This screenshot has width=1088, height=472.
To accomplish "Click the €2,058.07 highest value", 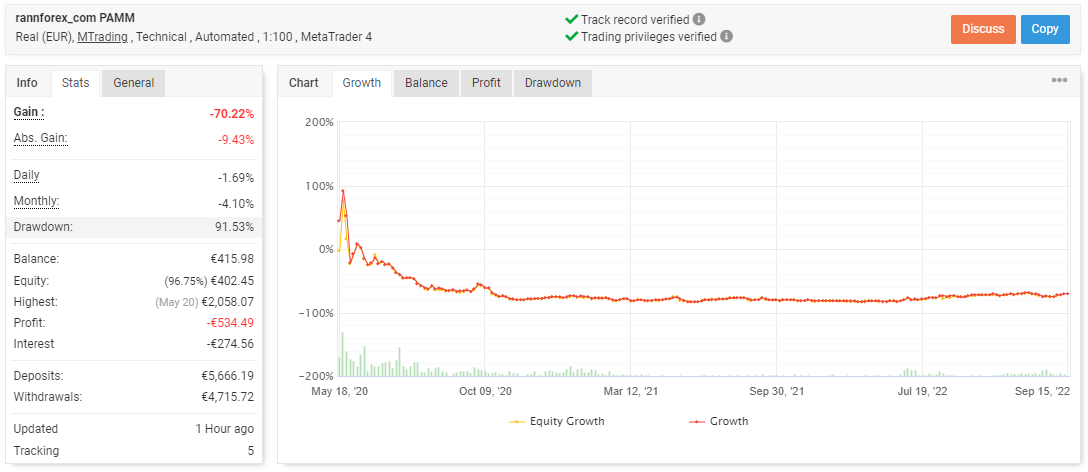I will pyautogui.click(x=228, y=302).
